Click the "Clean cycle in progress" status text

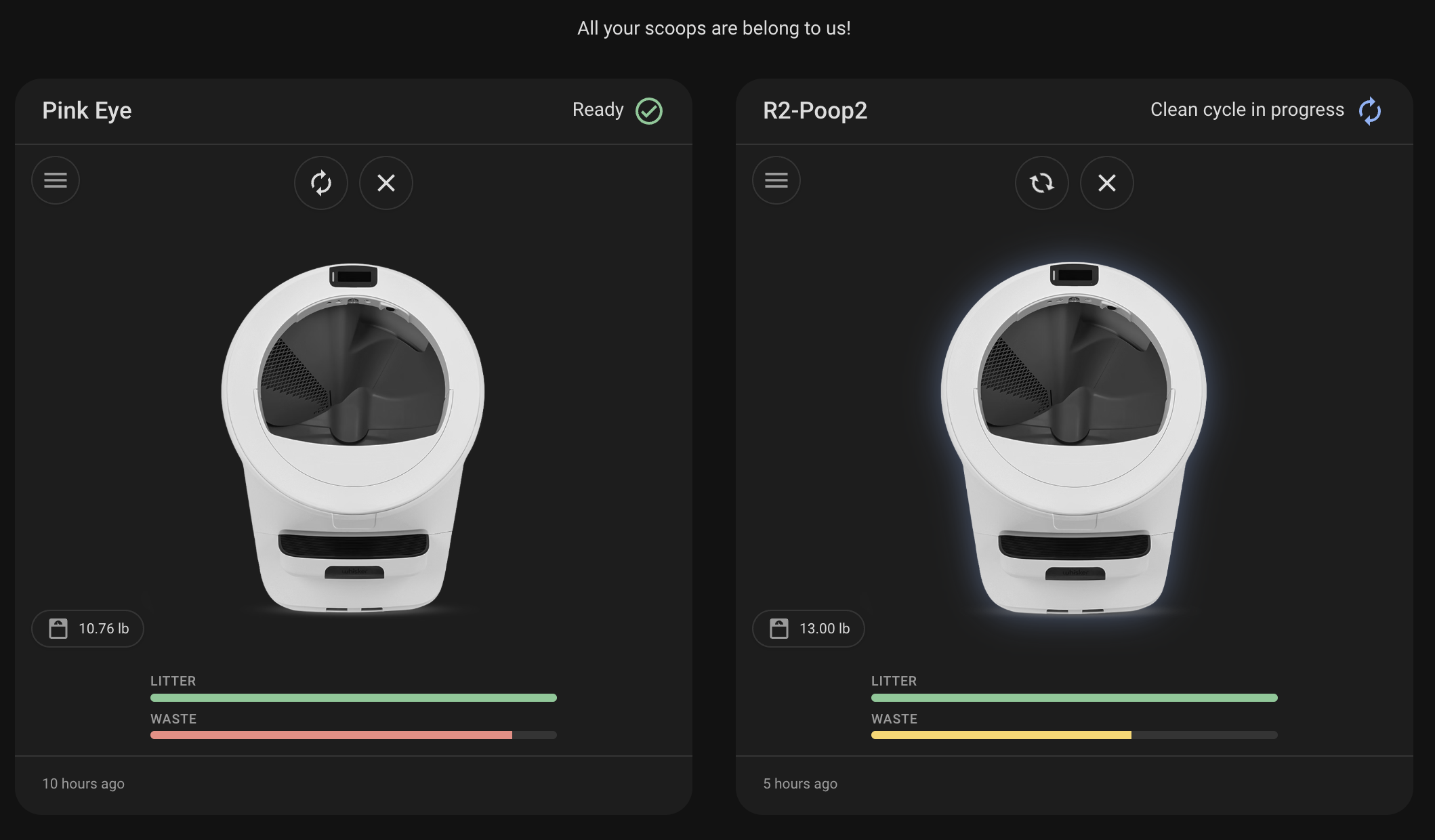(x=1247, y=110)
